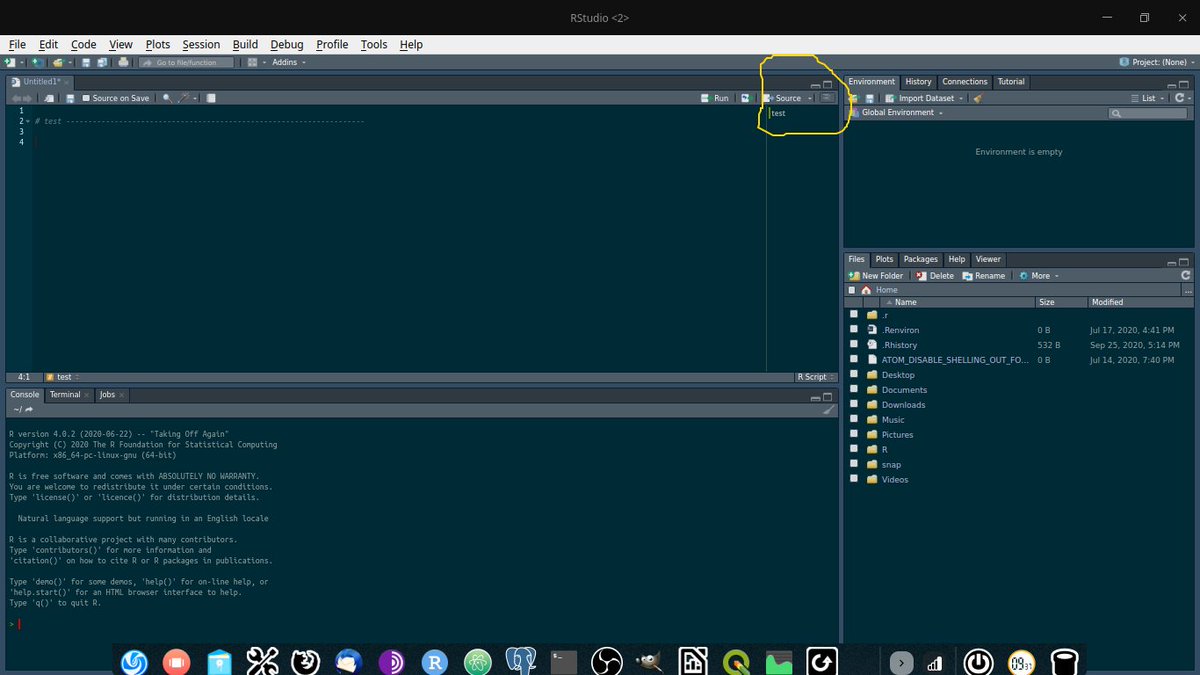This screenshot has height=675, width=1200.
Task: Click the Run button
Action: 715,98
